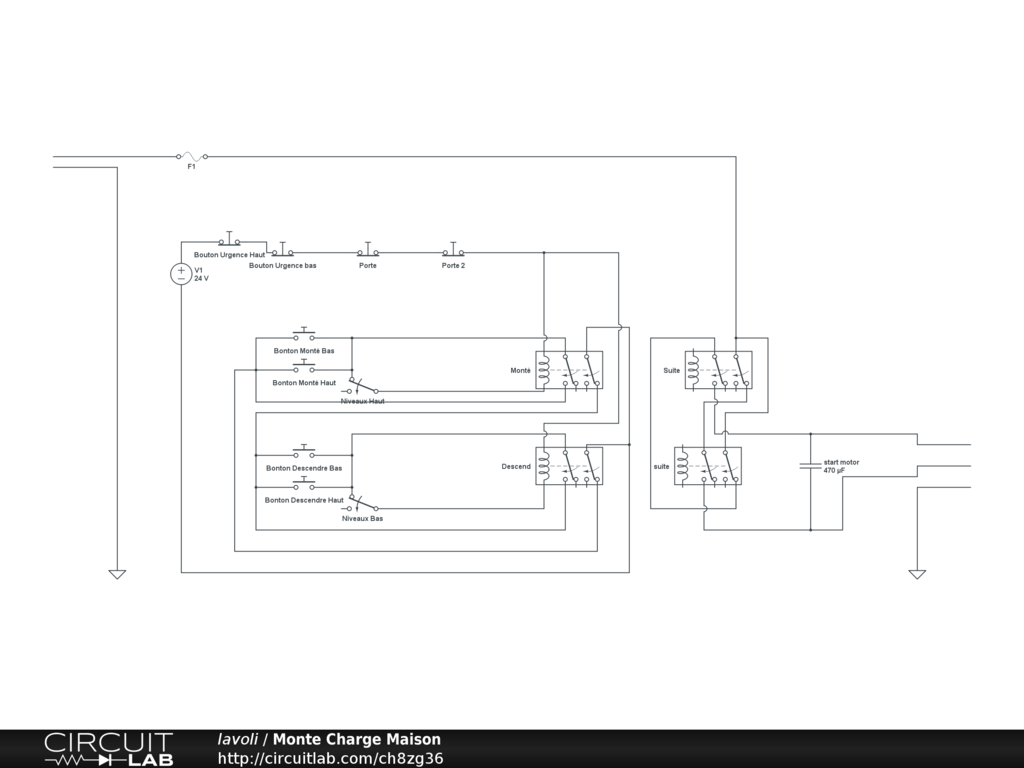1024x768 pixels.
Task: Open the circuitlab.com/ch8zg36 URL
Action: coord(330,758)
